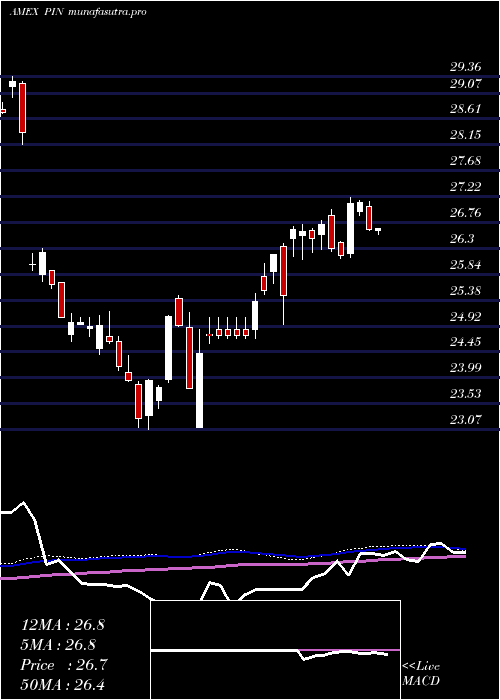Click the Price : 26.7 readout
The image size is (500, 700).
pos(63,665)
